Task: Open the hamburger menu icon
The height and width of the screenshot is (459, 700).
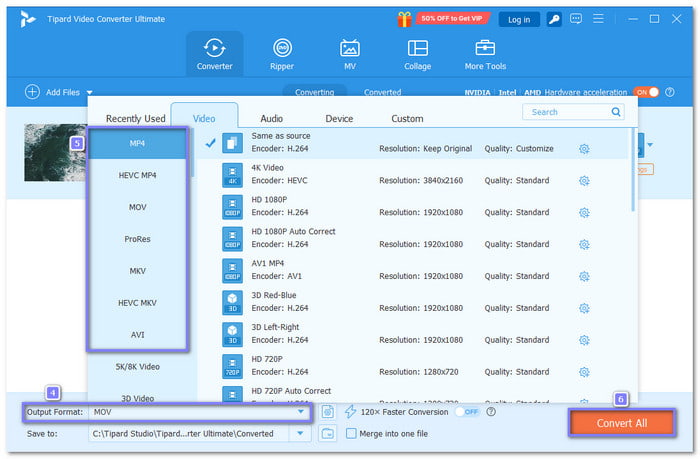Action: [598, 19]
